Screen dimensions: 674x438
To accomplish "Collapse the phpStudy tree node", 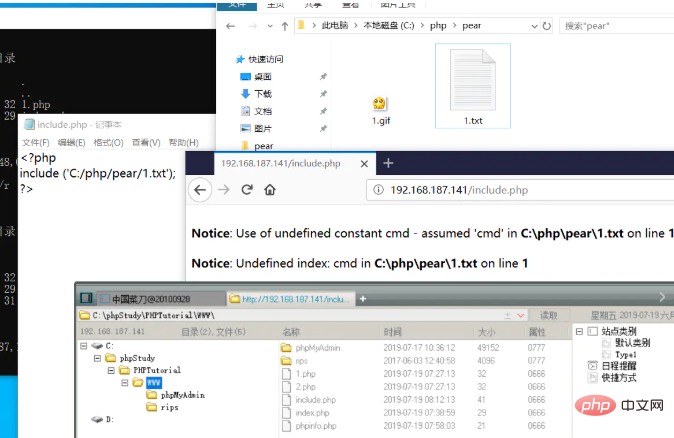I will click(97, 358).
